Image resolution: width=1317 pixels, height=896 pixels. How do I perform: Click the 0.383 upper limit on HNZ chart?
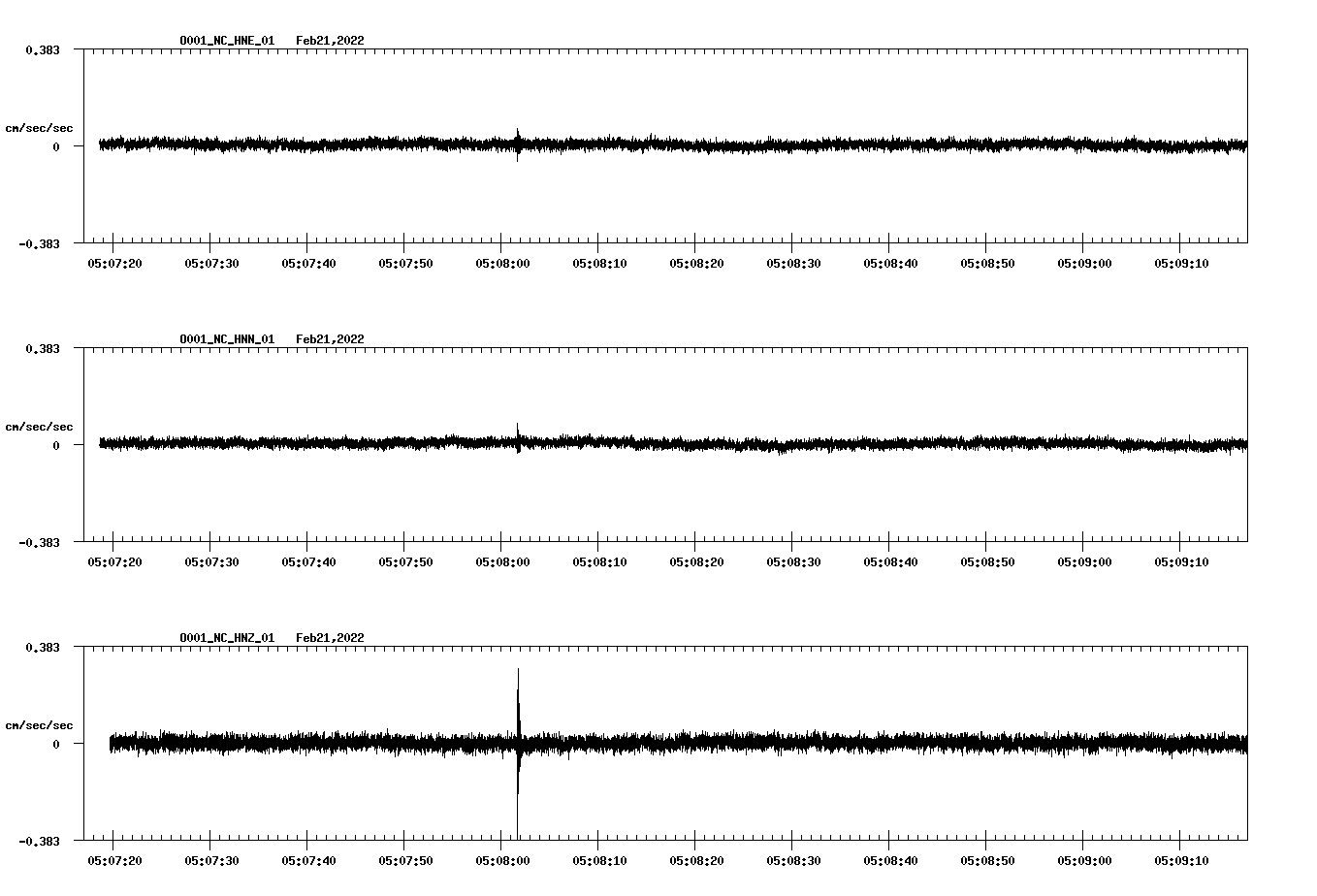pos(42,647)
